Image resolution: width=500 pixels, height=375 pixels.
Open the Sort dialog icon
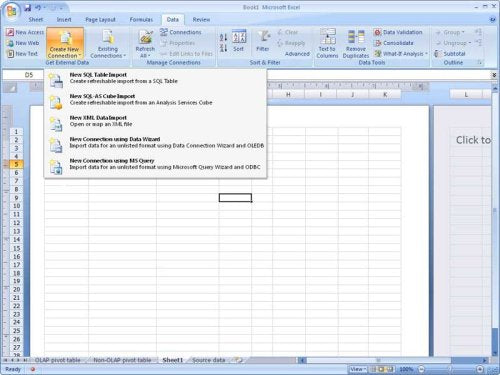tap(239, 41)
